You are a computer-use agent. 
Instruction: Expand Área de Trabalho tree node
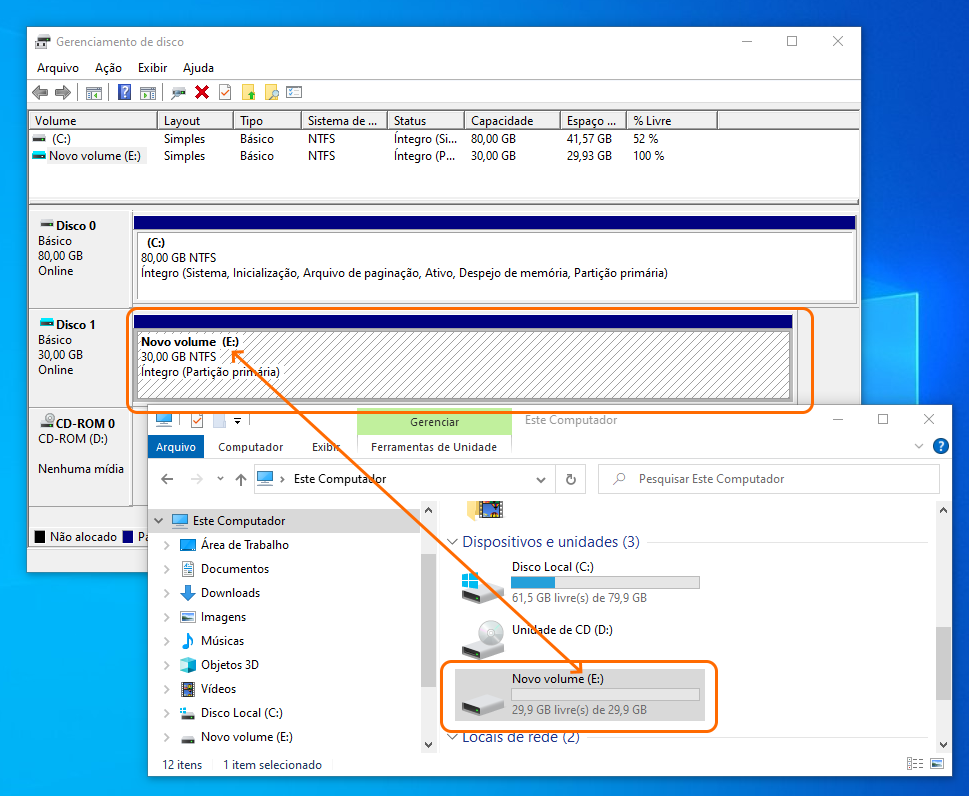point(166,545)
